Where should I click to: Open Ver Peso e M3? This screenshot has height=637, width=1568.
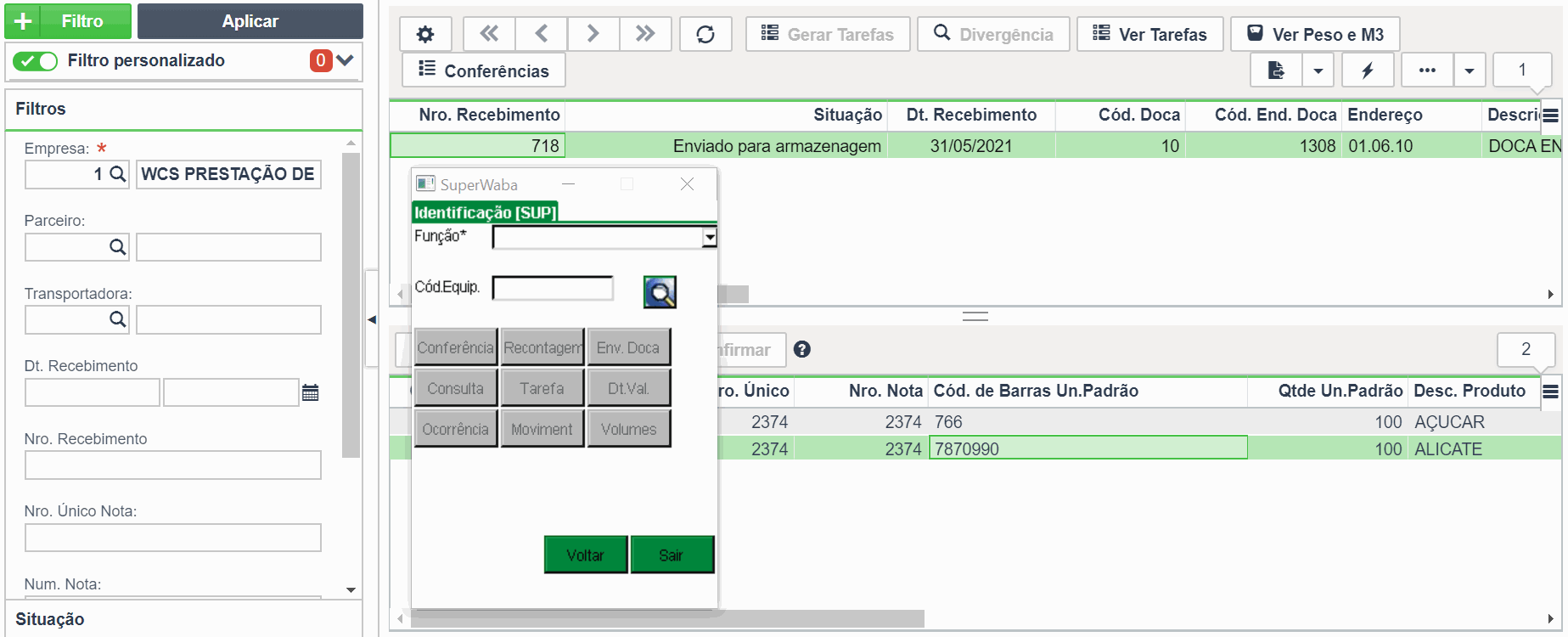tap(1315, 34)
